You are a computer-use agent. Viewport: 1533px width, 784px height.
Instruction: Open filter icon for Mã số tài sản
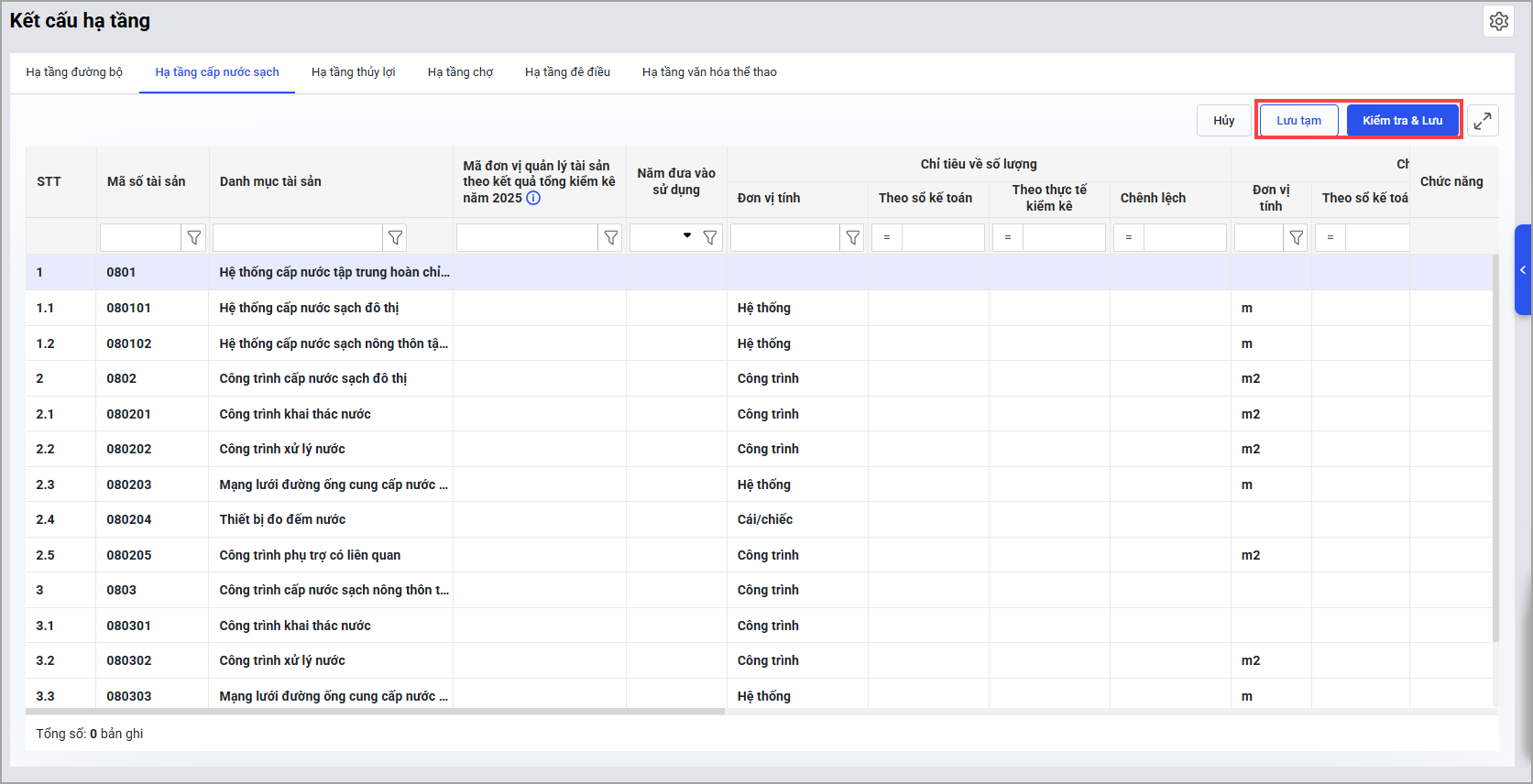tap(194, 238)
